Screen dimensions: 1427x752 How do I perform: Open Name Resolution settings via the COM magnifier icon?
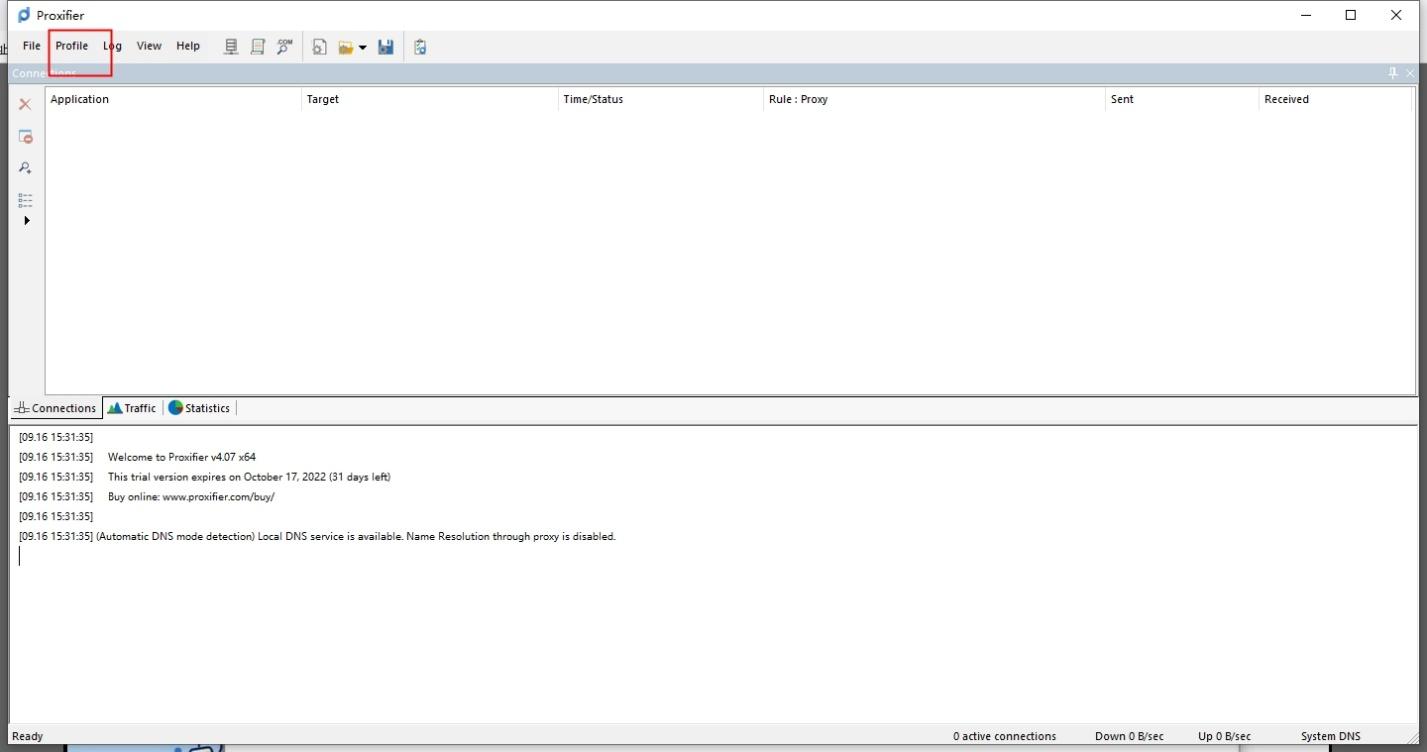284,45
